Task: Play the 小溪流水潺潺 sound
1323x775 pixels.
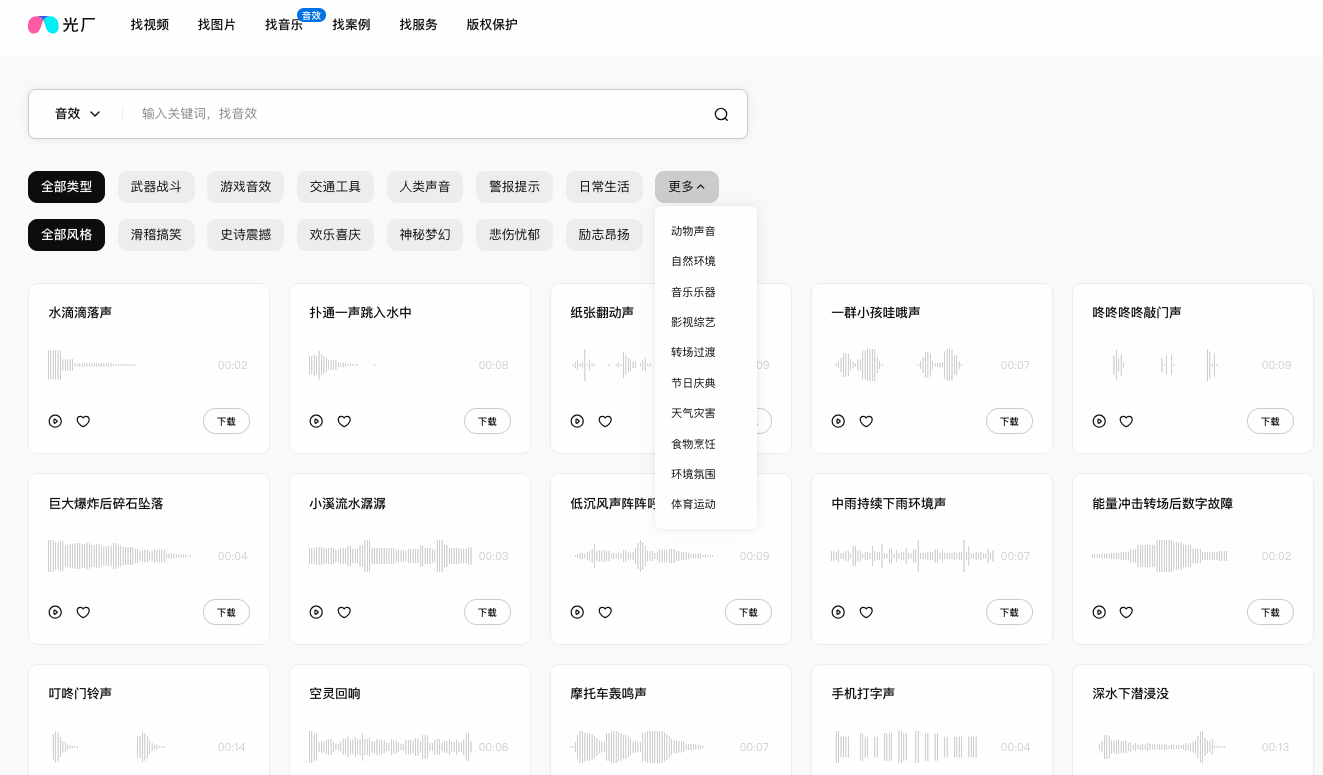Action: tap(316, 612)
